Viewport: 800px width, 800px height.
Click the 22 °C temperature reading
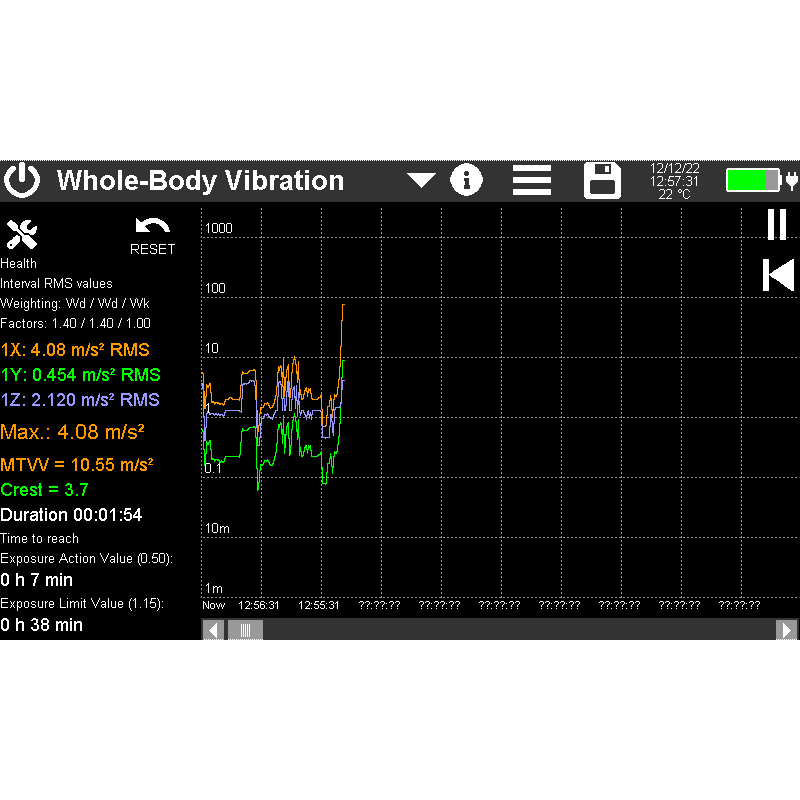pos(674,194)
